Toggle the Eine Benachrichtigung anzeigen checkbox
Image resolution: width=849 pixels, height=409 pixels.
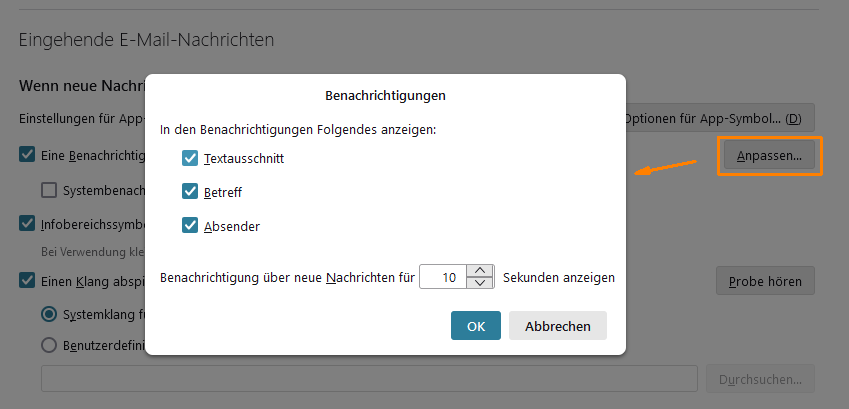pyautogui.click(x=27, y=155)
